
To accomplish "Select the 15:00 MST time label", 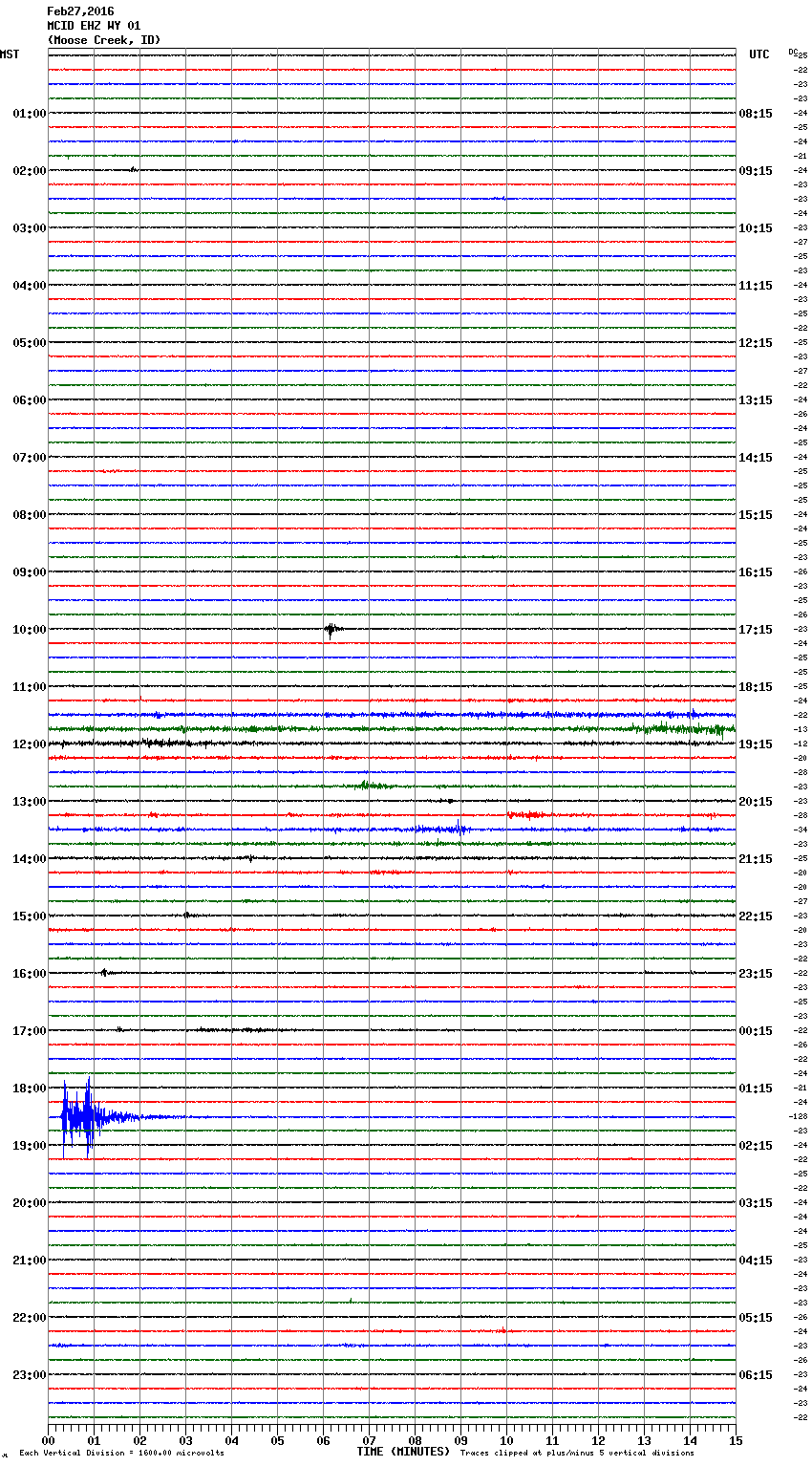I will [30, 916].
